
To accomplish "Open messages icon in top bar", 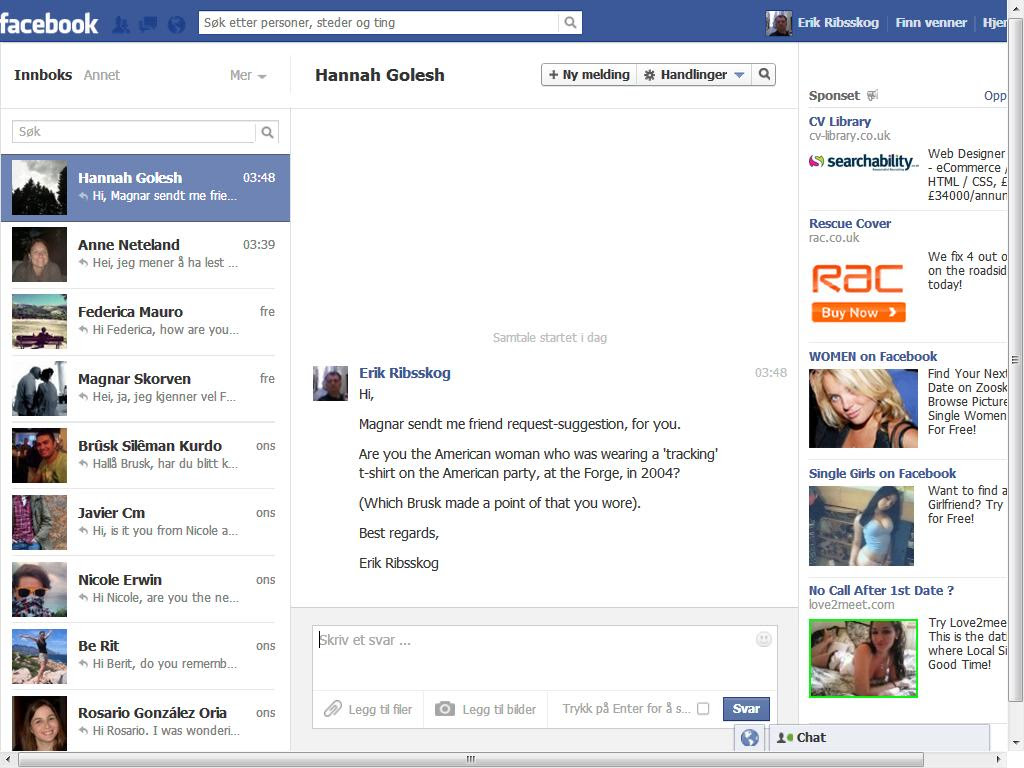I will click(148, 24).
